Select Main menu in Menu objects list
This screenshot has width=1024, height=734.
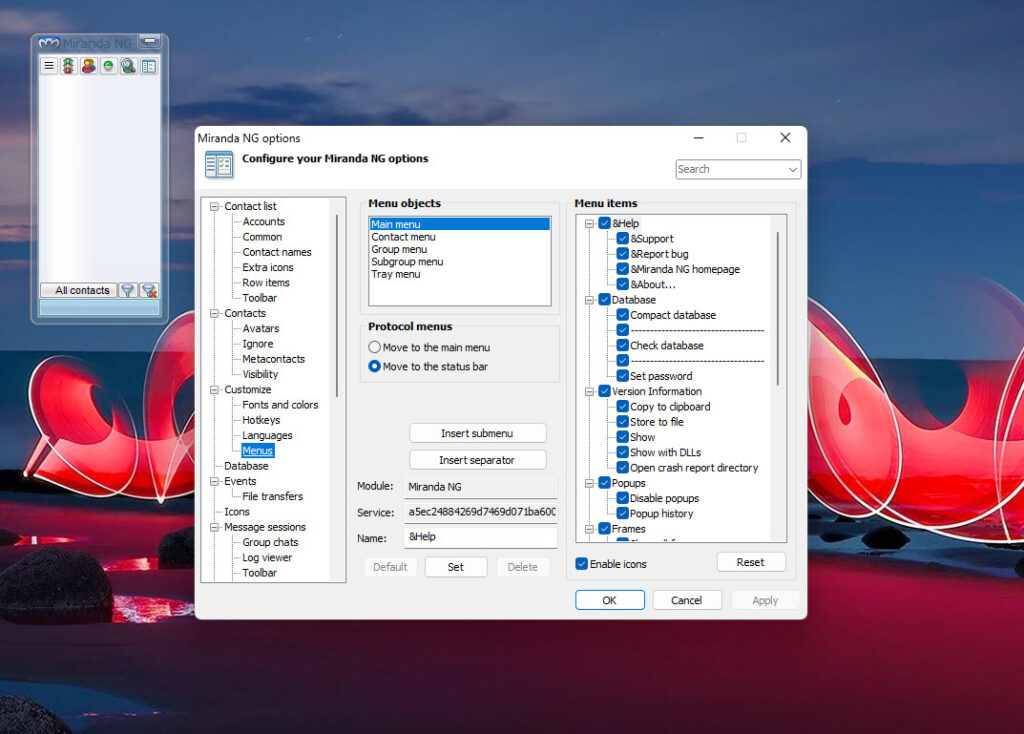tap(460, 224)
